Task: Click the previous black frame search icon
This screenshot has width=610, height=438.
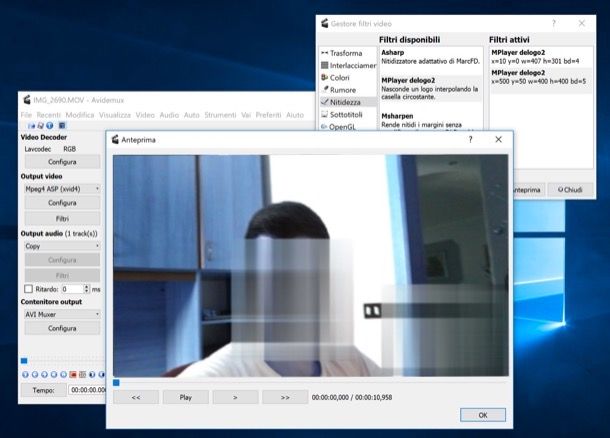Action: click(92, 375)
